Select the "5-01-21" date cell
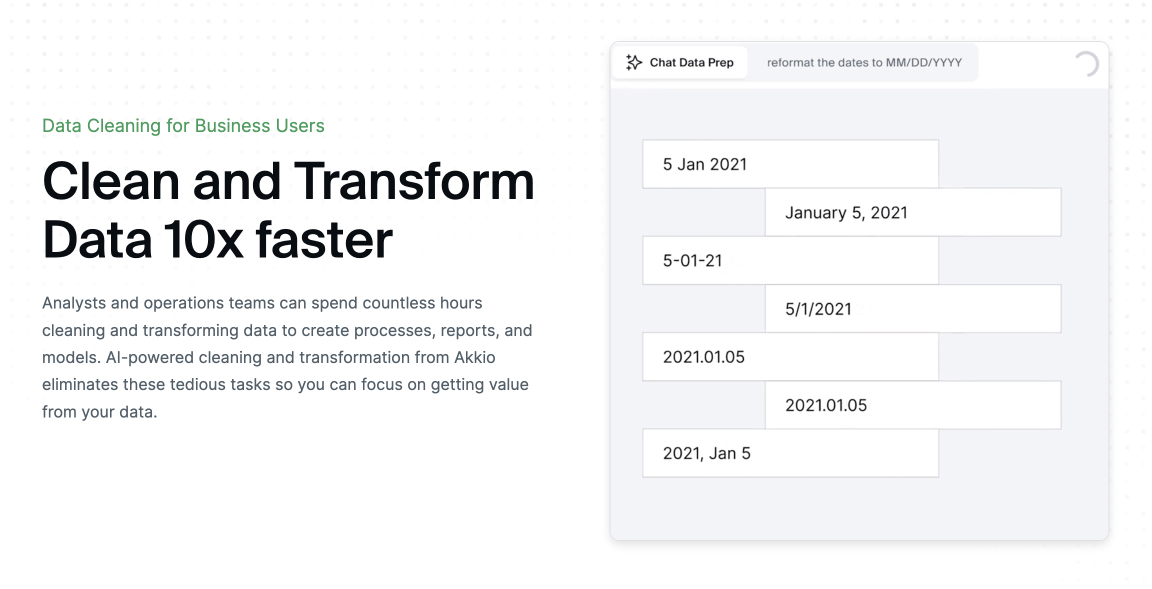The height and width of the screenshot is (589, 1152). click(x=790, y=260)
